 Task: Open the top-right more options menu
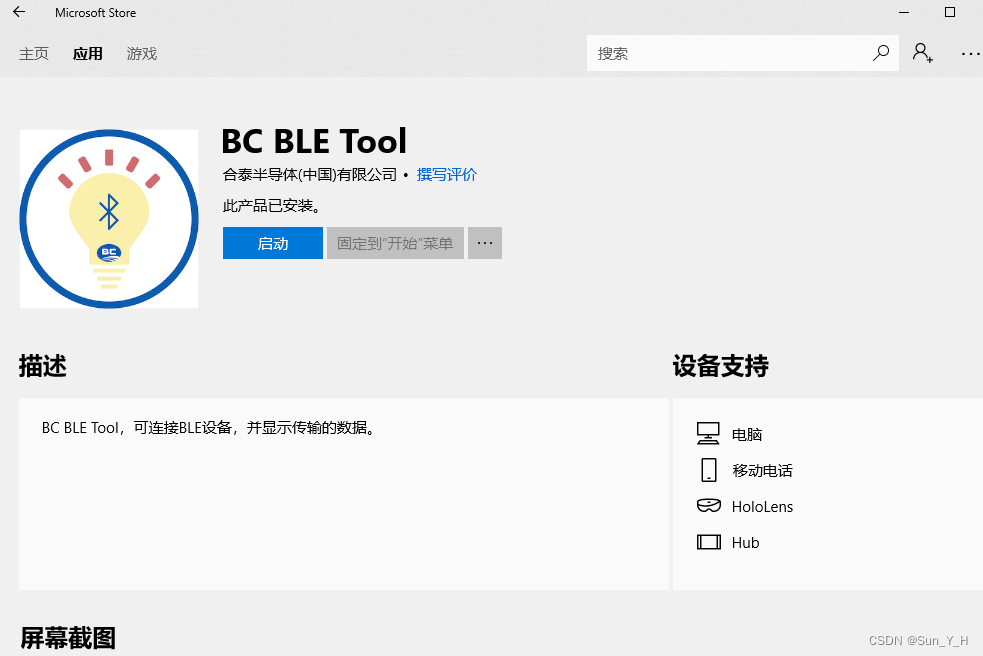[970, 54]
